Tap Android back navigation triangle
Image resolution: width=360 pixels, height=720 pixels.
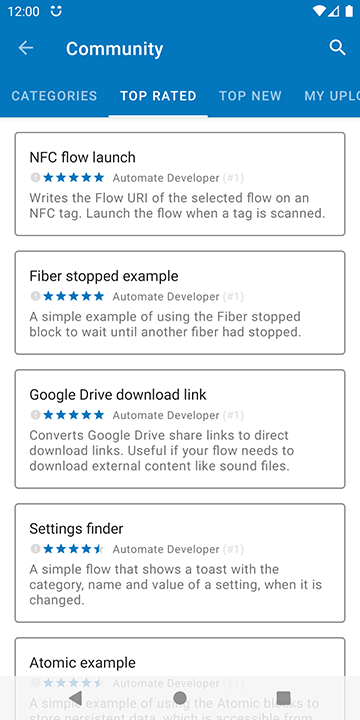[x=75, y=698]
